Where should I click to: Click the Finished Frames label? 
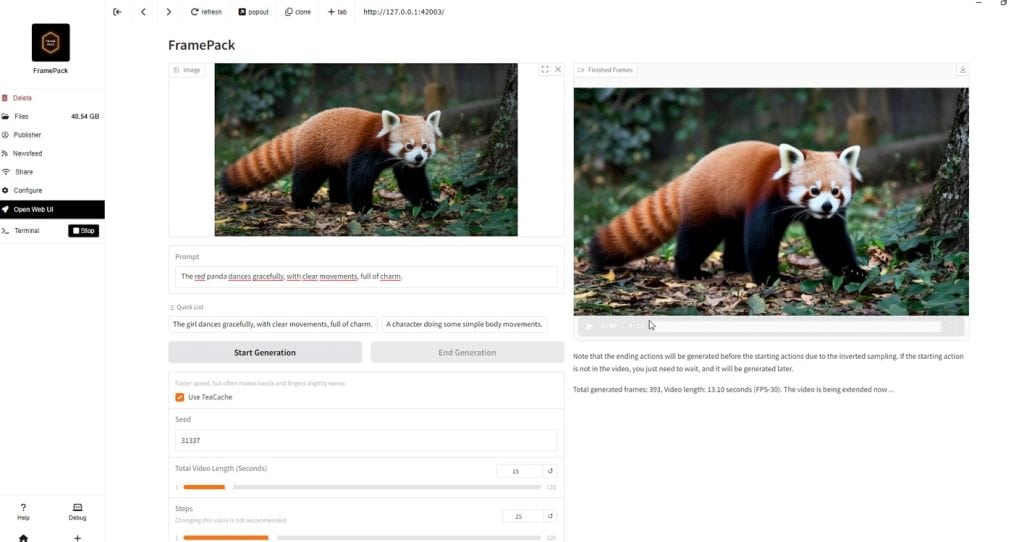click(x=605, y=70)
